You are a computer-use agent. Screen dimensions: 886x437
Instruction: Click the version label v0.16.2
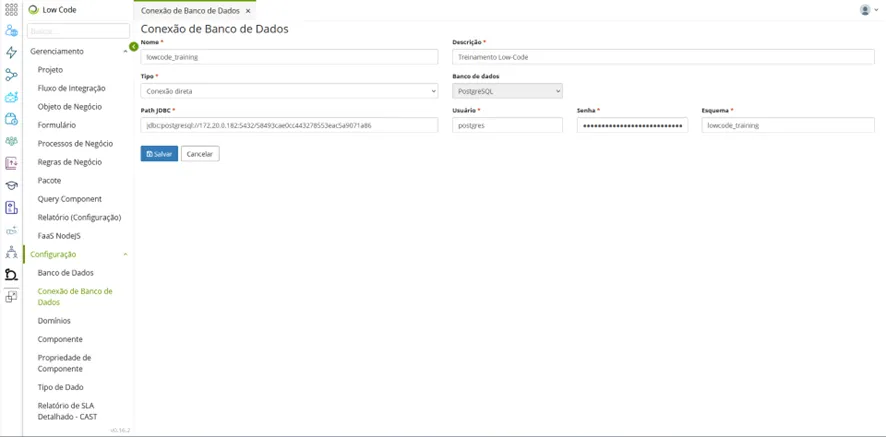120,430
